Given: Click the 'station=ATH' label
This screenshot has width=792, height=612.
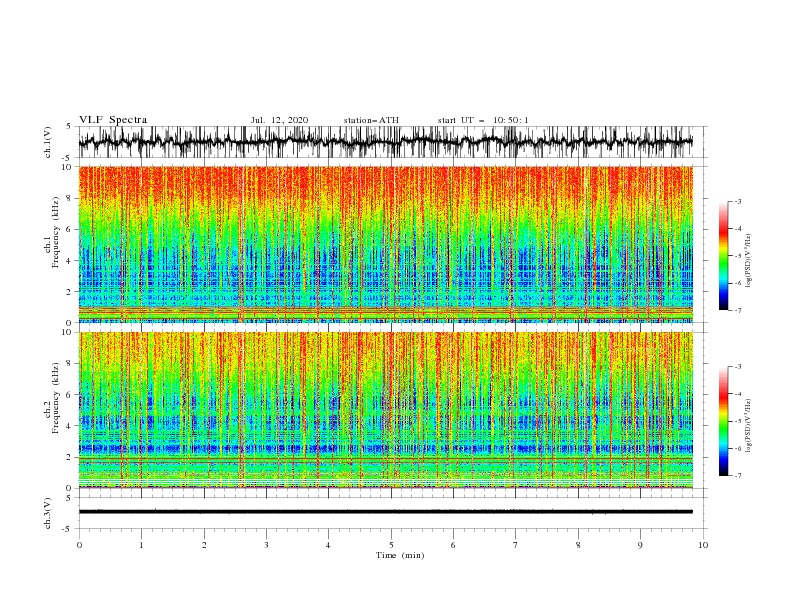Looking at the screenshot, I should [x=371, y=120].
